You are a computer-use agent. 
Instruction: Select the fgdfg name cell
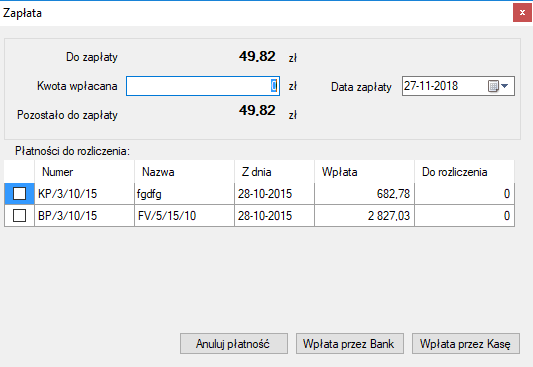click(x=185, y=194)
